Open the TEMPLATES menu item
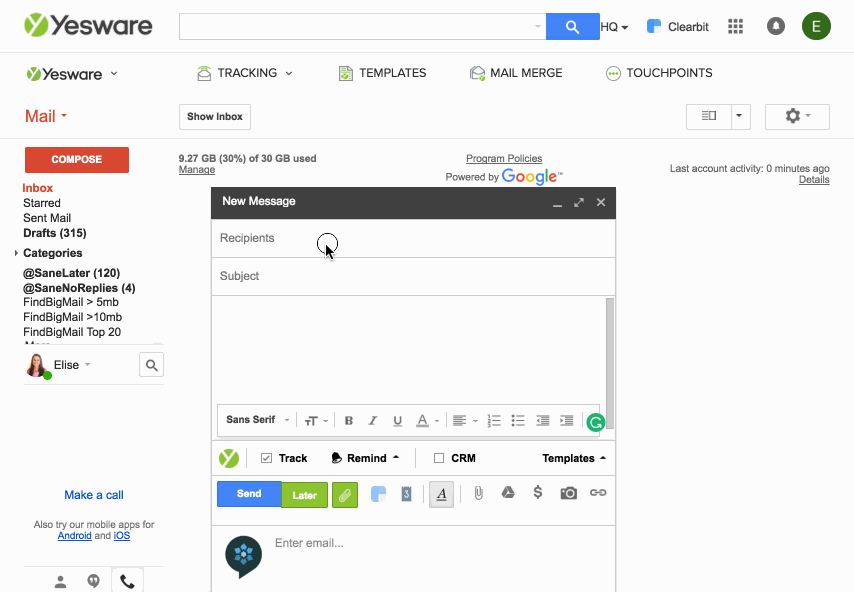Viewport: 854px width, 592px height. click(x=382, y=73)
